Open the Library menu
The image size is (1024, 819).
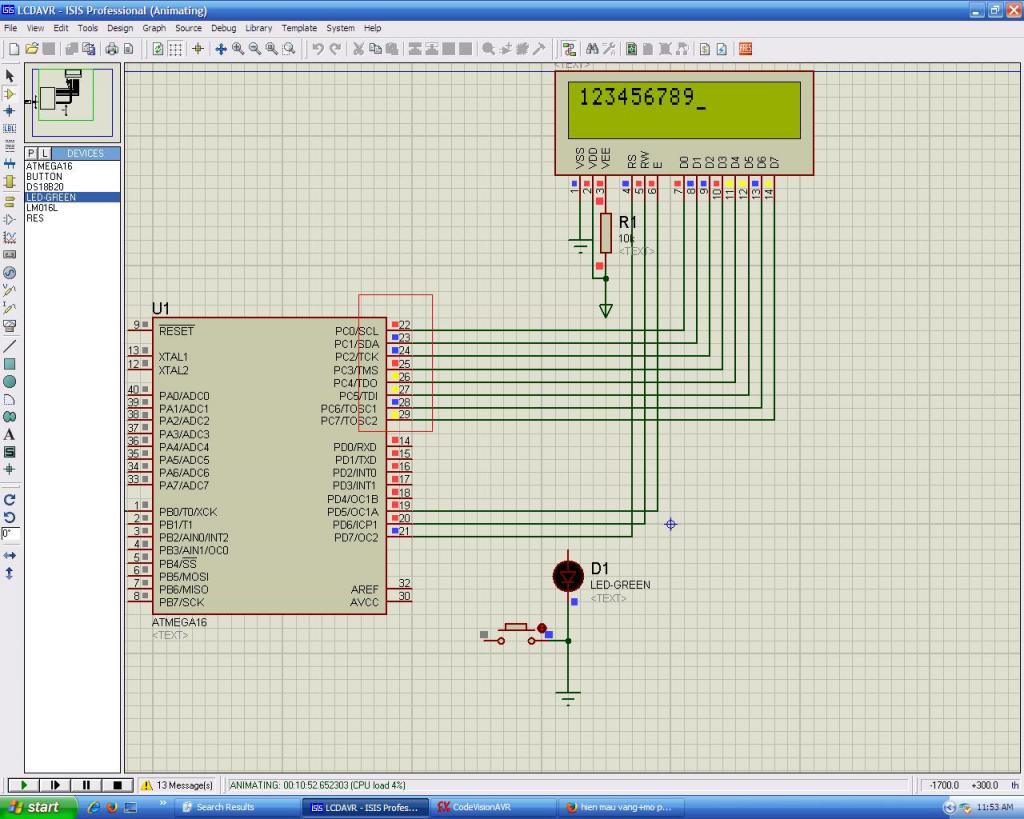pos(258,28)
